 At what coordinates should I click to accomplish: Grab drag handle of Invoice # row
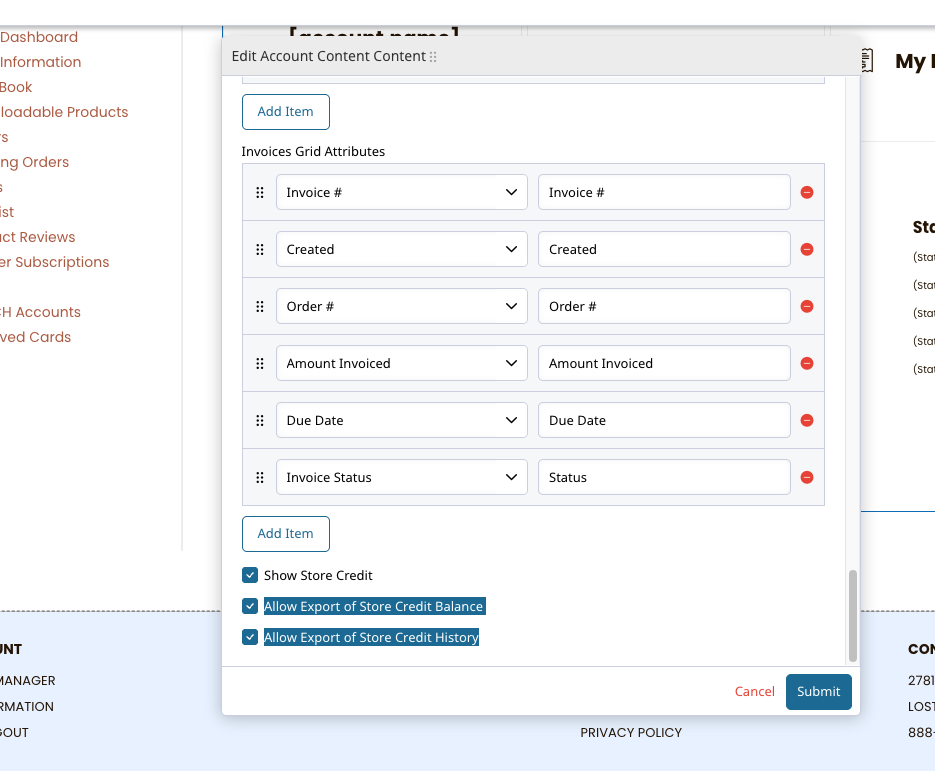pos(260,193)
